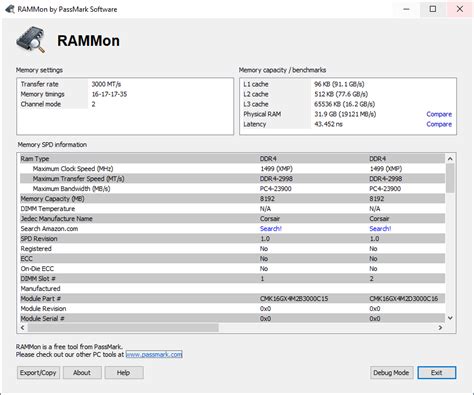Select the On-Die ECC row

232,269
